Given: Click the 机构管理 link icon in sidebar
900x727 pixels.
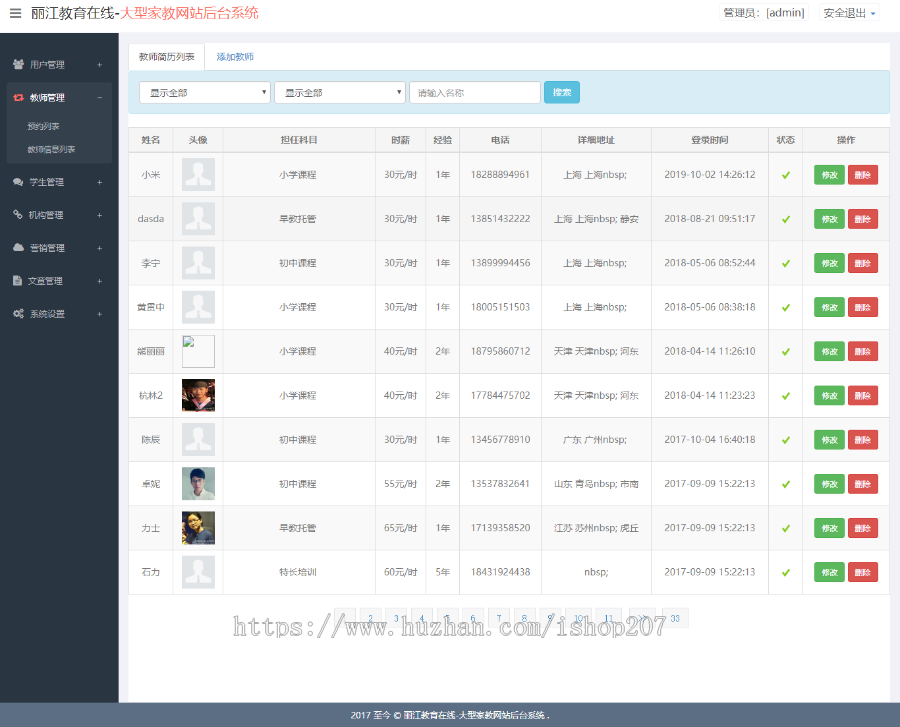Looking at the screenshot, I should click(18, 215).
